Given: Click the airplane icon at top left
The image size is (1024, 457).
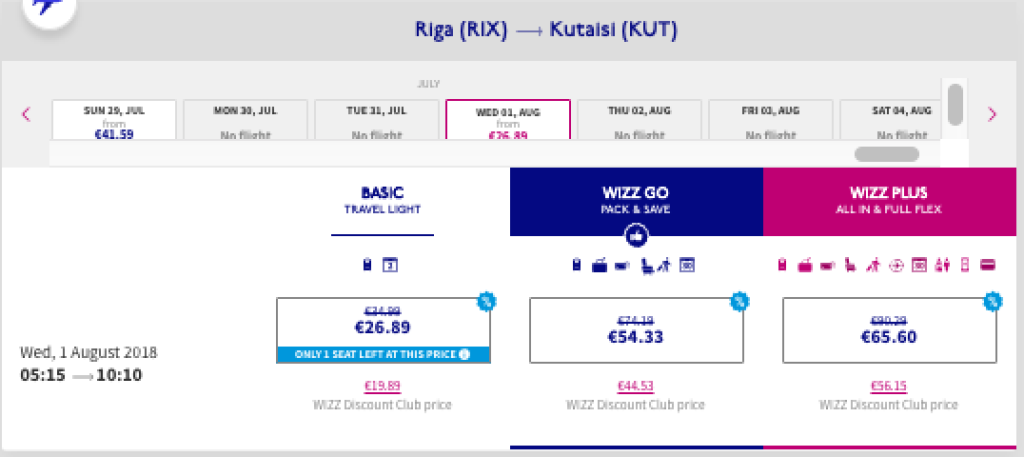Looking at the screenshot, I should [x=47, y=8].
